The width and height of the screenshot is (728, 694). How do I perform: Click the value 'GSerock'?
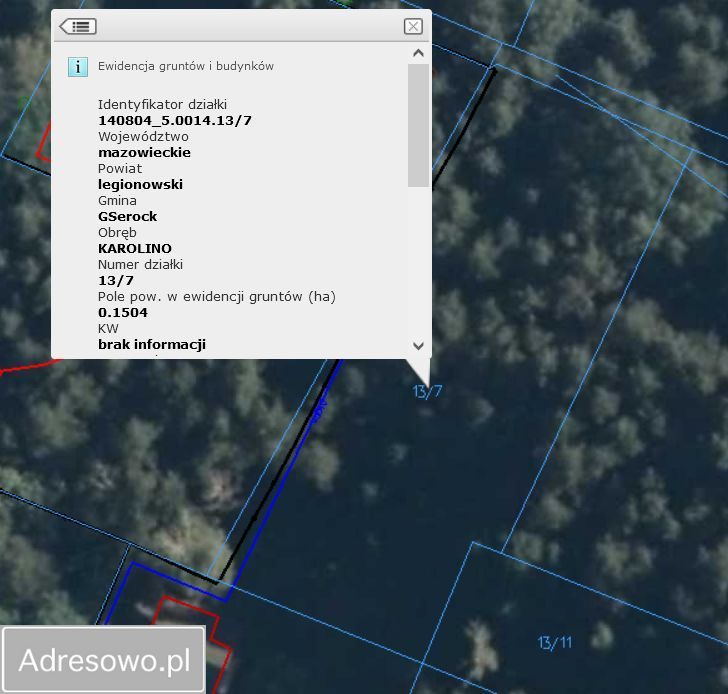127,217
